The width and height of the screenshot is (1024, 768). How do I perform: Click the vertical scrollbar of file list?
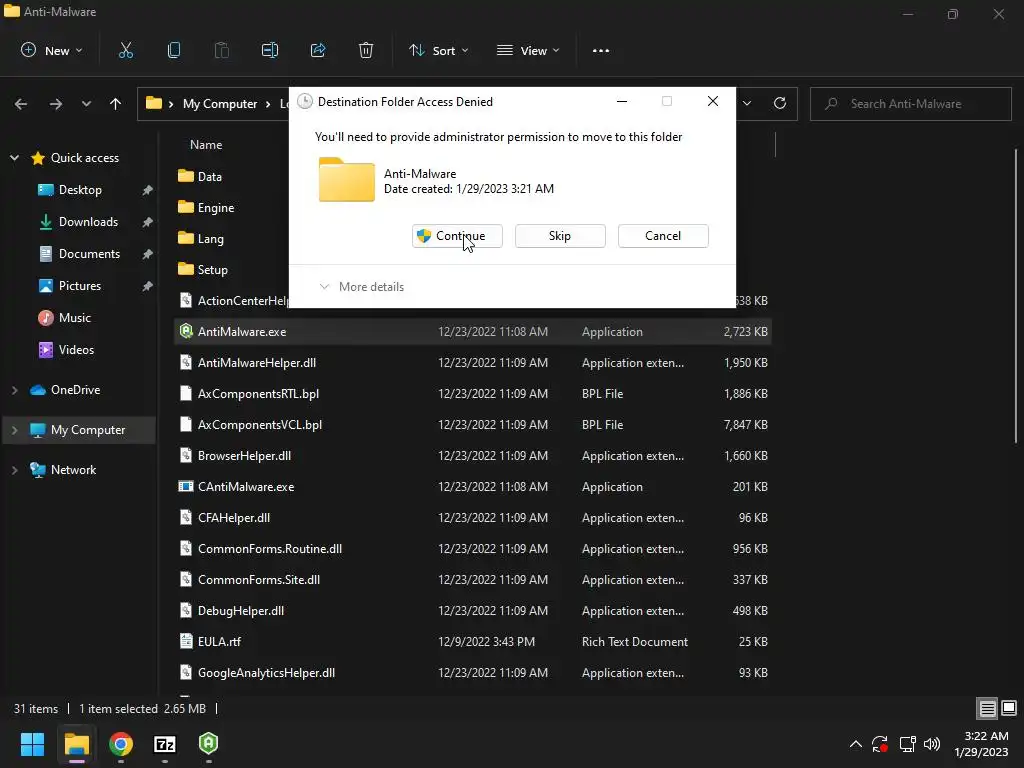(1016, 296)
